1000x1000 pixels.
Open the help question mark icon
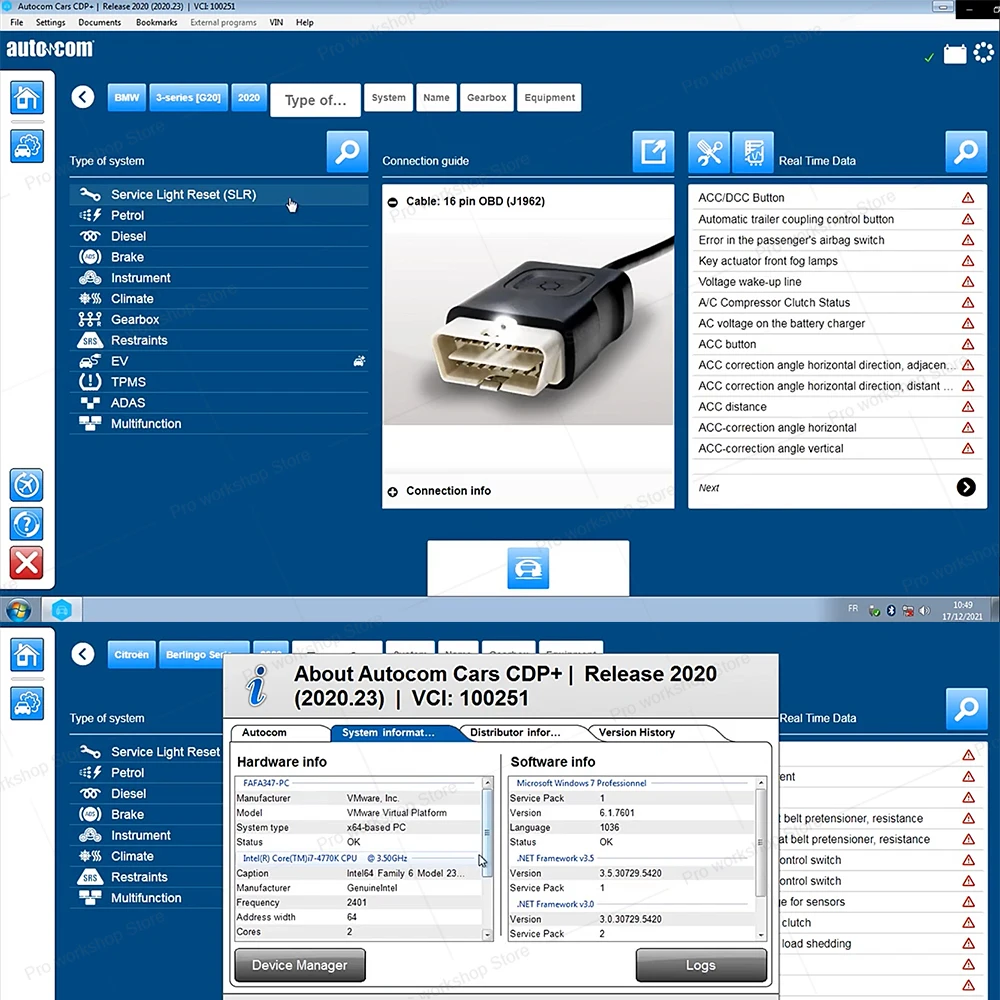[x=26, y=524]
